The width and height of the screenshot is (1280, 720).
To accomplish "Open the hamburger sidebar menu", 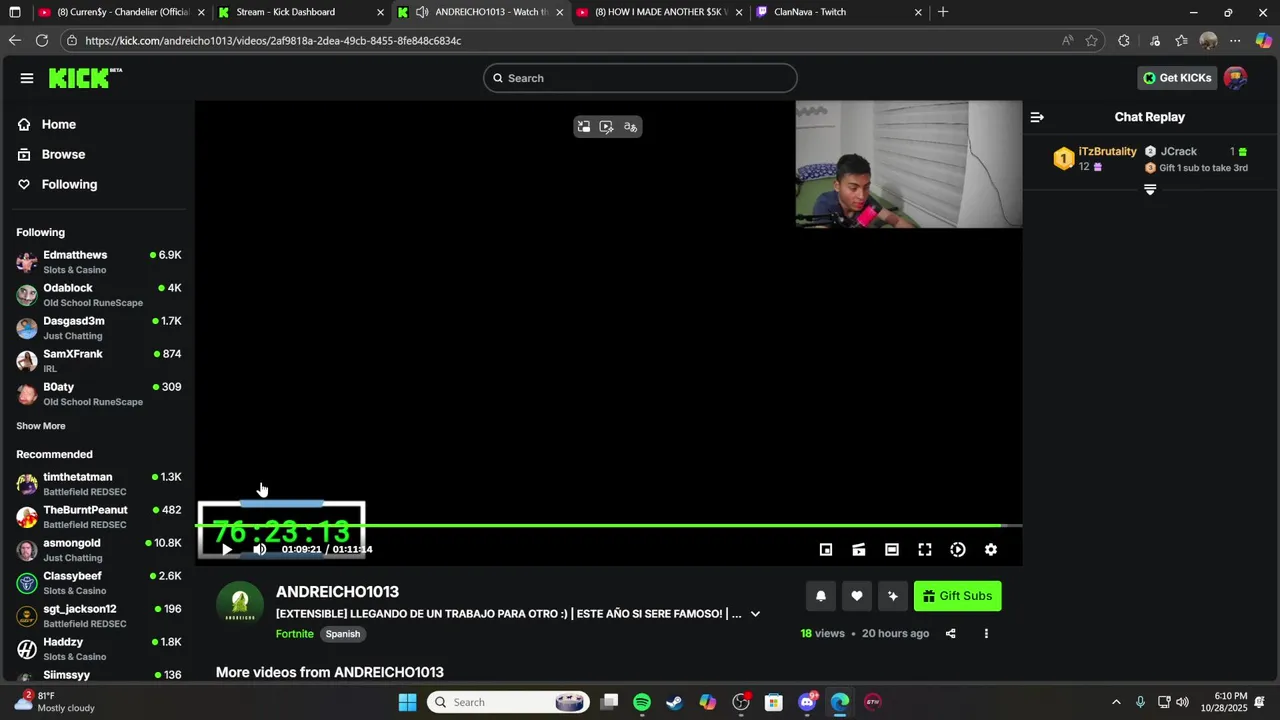I will click(x=27, y=78).
